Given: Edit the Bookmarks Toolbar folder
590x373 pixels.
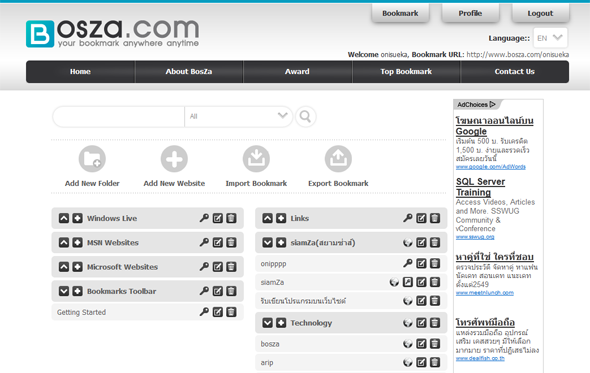Looking at the screenshot, I should [217, 291].
